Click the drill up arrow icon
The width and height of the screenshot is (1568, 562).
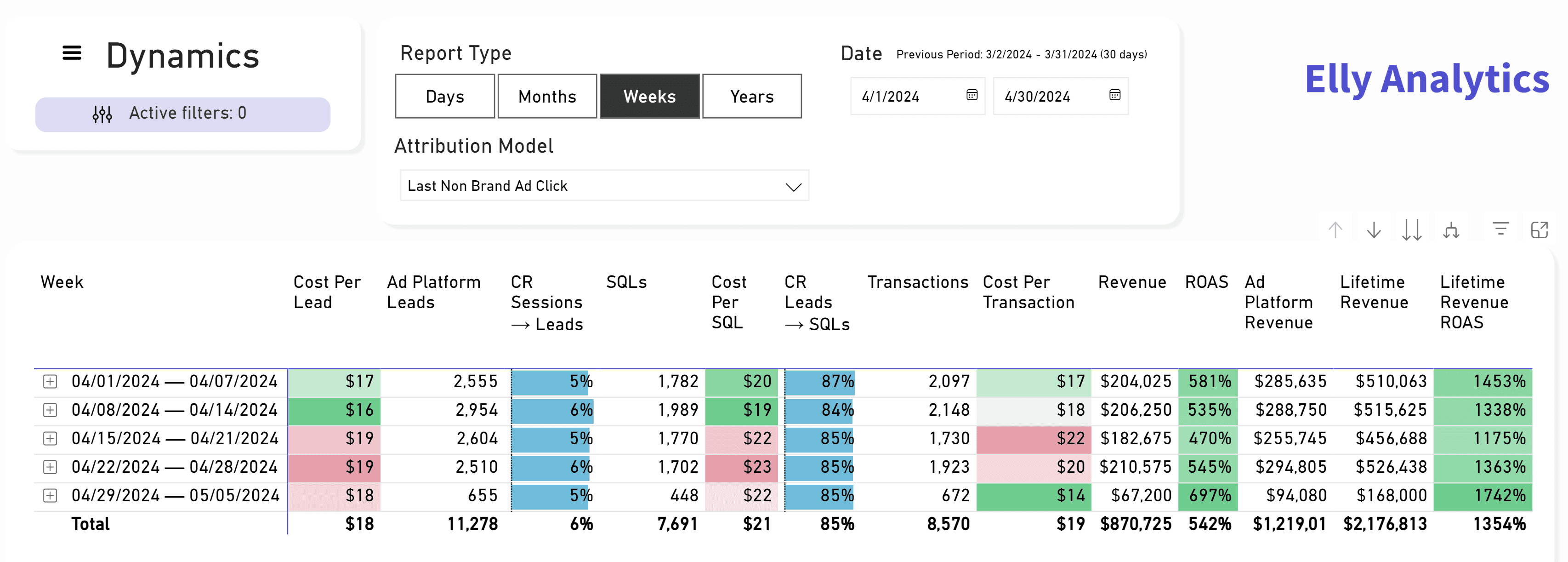(x=1335, y=229)
